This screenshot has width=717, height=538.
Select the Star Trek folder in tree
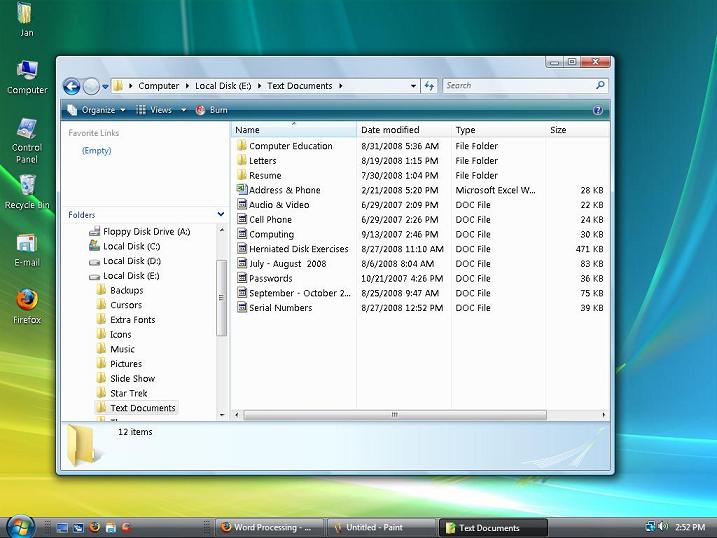pyautogui.click(x=128, y=393)
